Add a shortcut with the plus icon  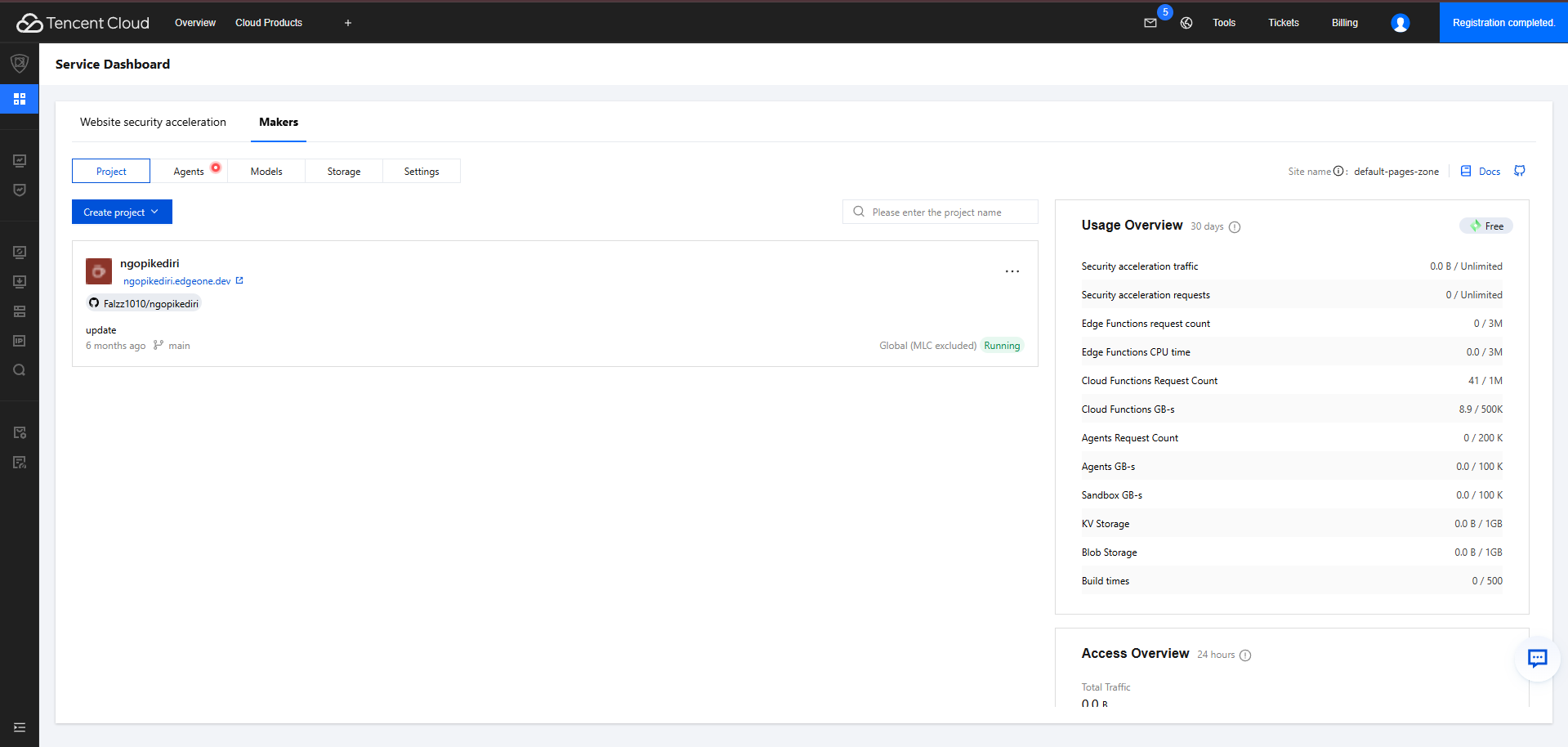click(x=348, y=23)
